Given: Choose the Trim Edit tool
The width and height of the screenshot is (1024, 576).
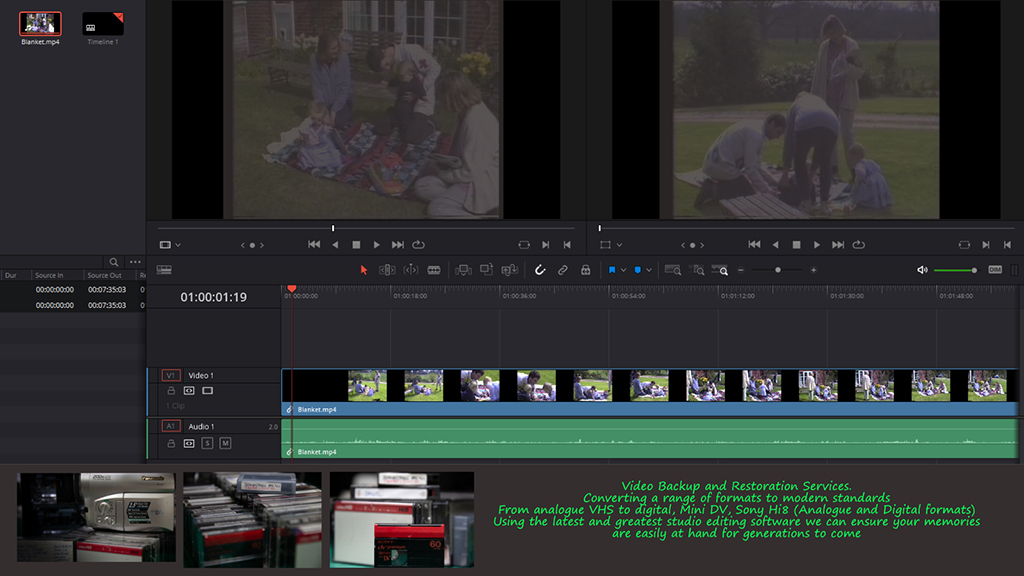Looking at the screenshot, I should pyautogui.click(x=387, y=270).
